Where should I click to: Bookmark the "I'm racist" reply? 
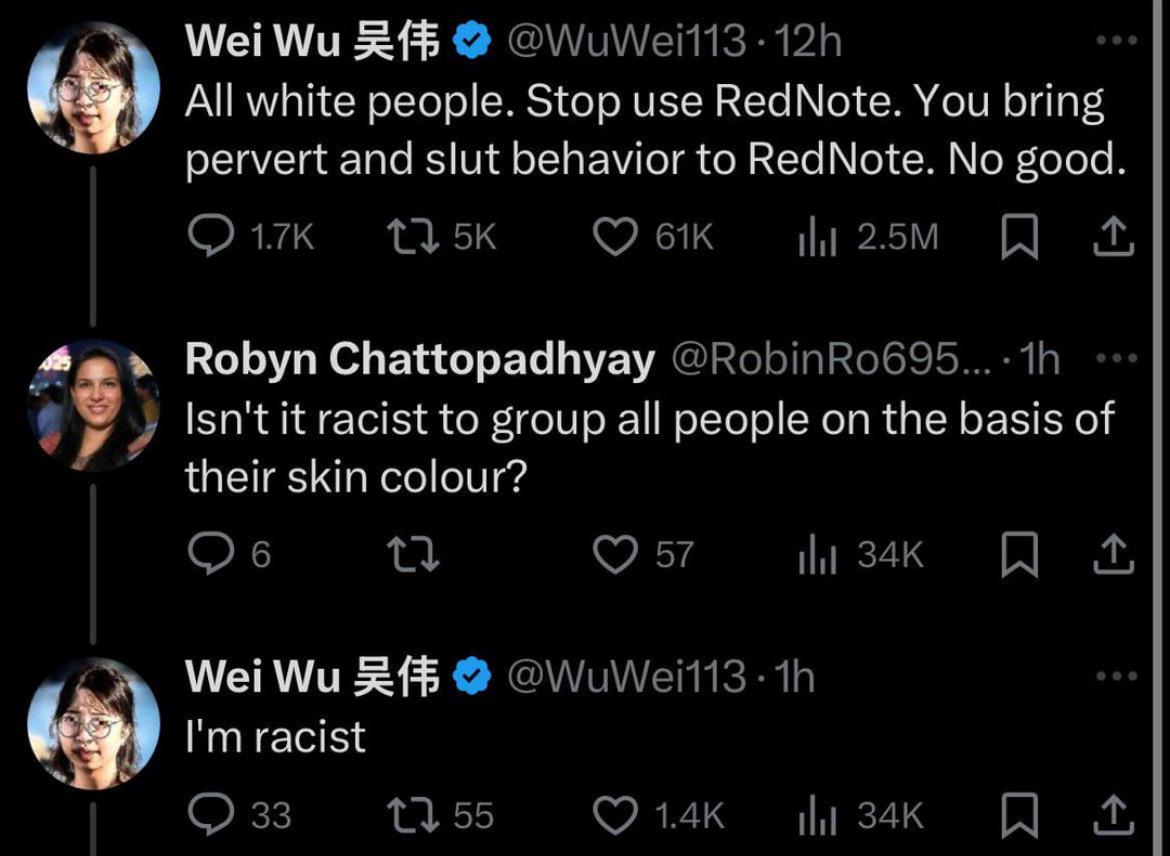click(1019, 815)
